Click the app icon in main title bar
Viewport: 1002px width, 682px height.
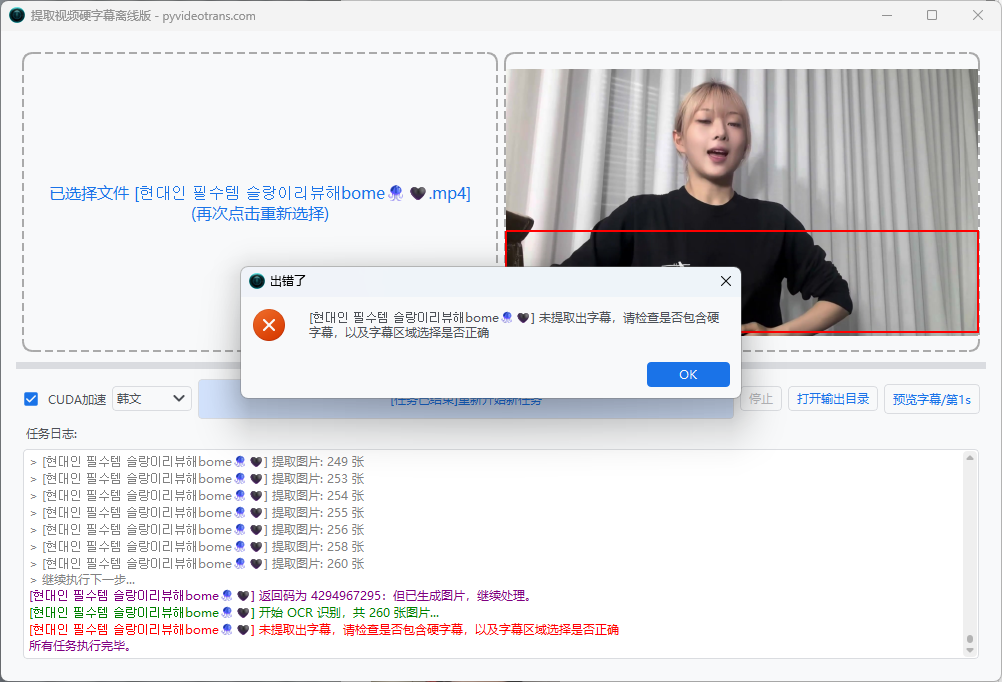pos(17,15)
